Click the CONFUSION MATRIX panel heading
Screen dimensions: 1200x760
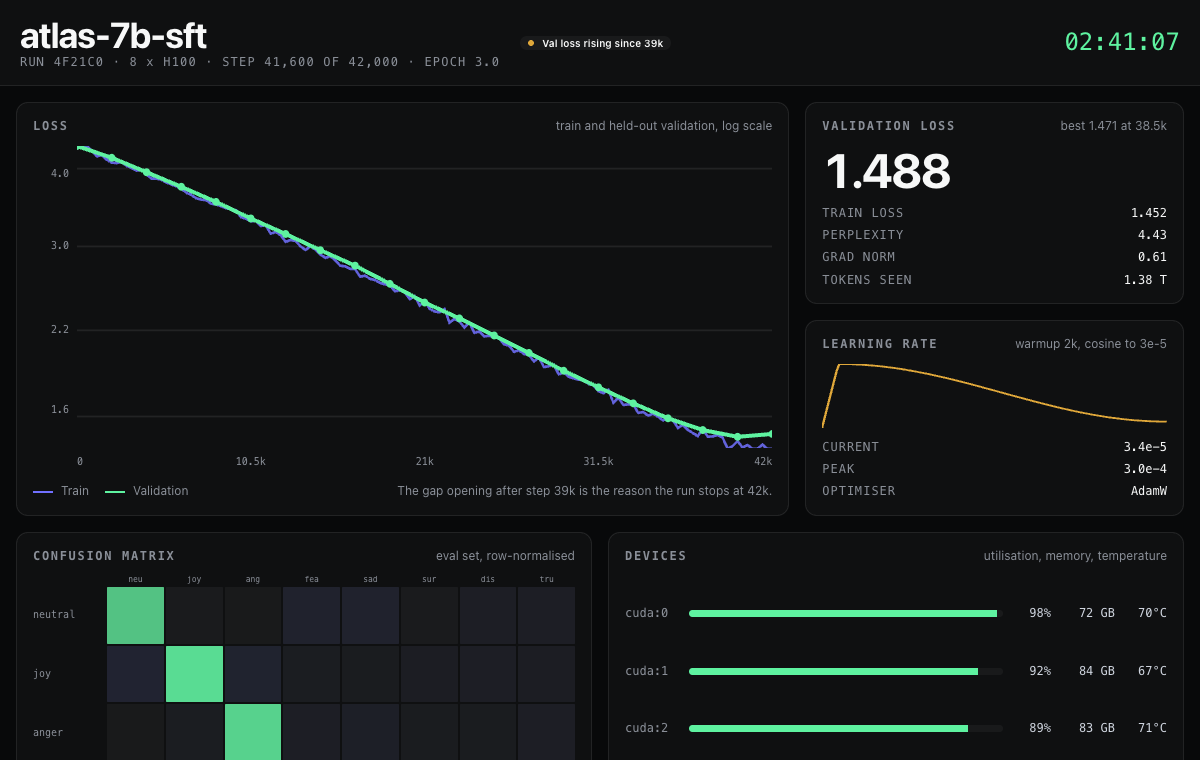[x=104, y=556]
